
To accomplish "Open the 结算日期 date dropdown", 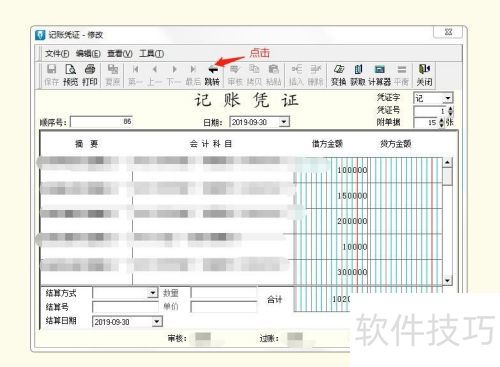I will pyautogui.click(x=157, y=322).
